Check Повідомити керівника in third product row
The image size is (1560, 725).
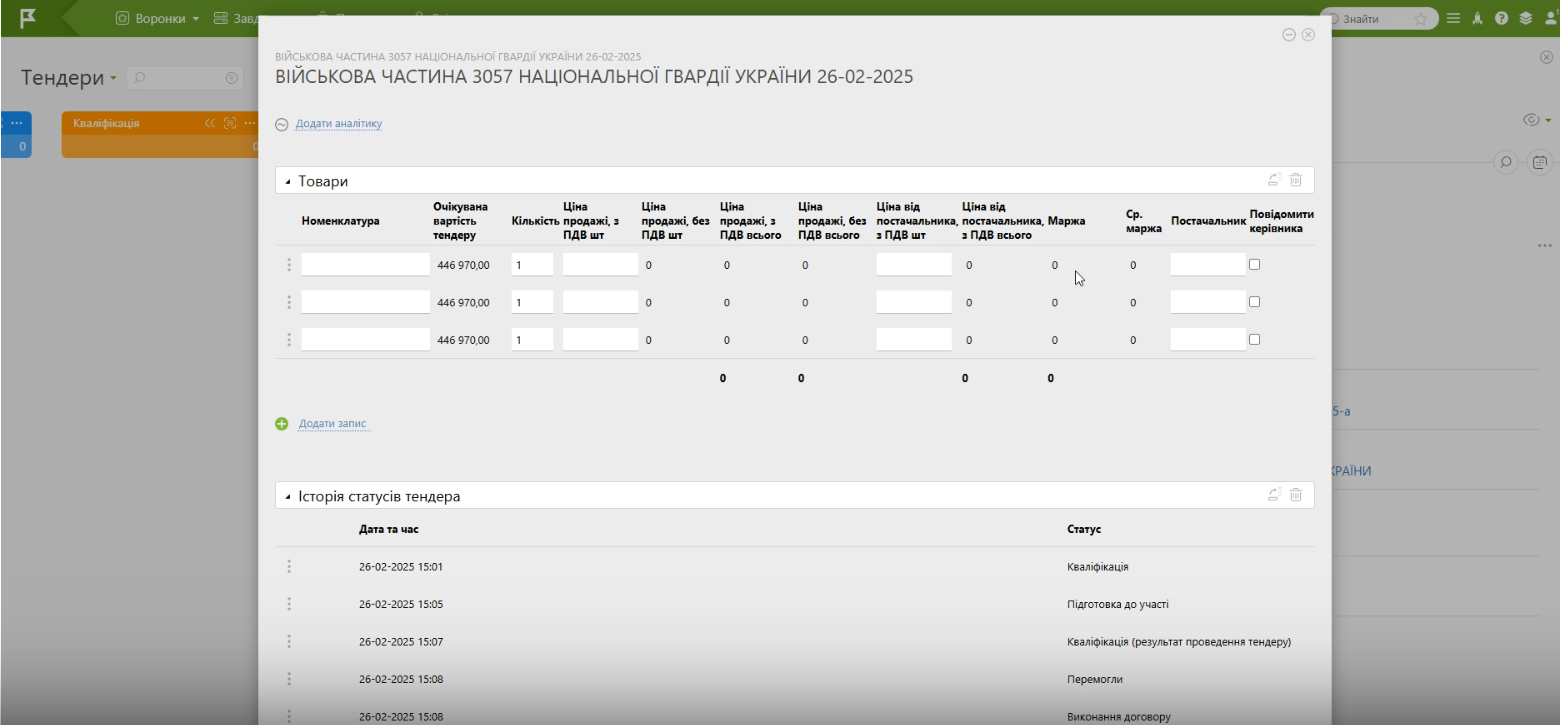(1254, 339)
